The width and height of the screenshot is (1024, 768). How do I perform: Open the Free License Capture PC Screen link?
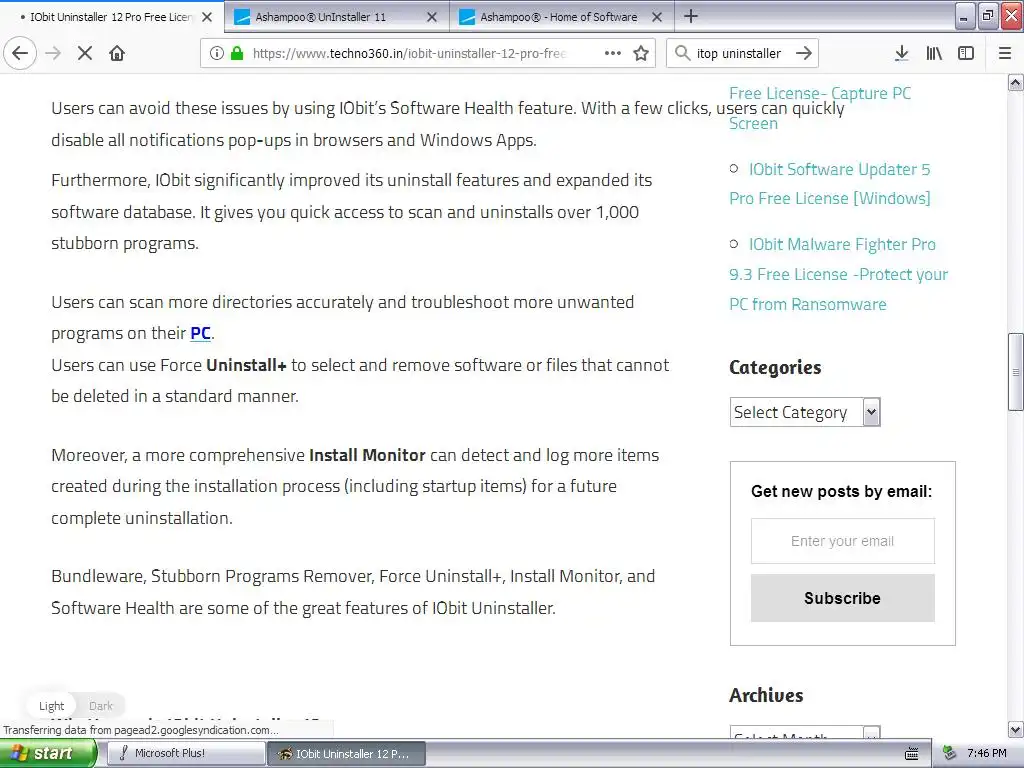point(820,108)
